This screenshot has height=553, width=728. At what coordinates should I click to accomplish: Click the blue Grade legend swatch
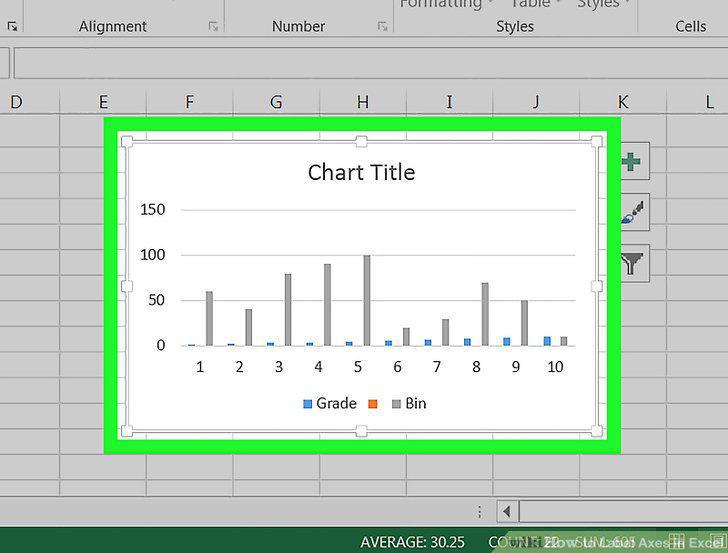[x=307, y=404]
